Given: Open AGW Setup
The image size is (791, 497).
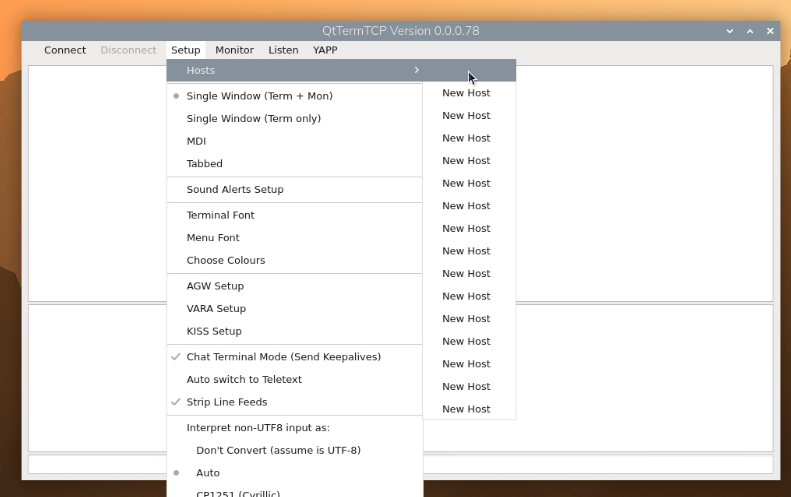Looking at the screenshot, I should coord(215,286).
